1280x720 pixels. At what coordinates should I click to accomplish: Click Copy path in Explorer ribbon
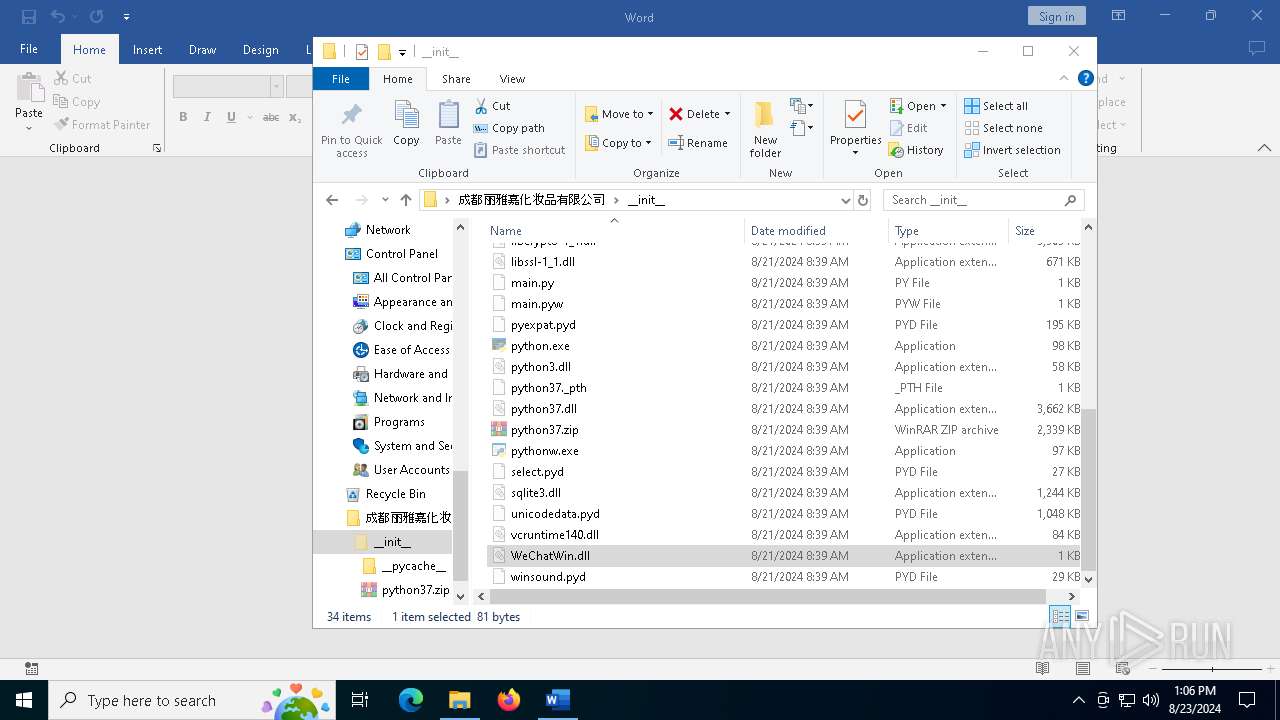[x=509, y=128]
